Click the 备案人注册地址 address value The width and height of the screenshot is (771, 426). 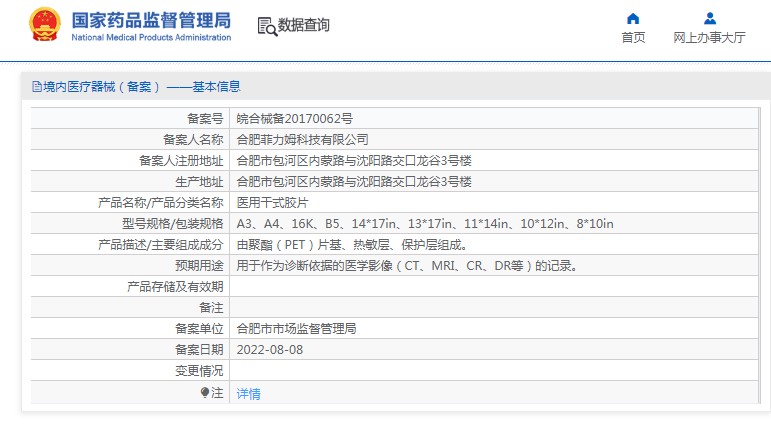(x=354, y=161)
